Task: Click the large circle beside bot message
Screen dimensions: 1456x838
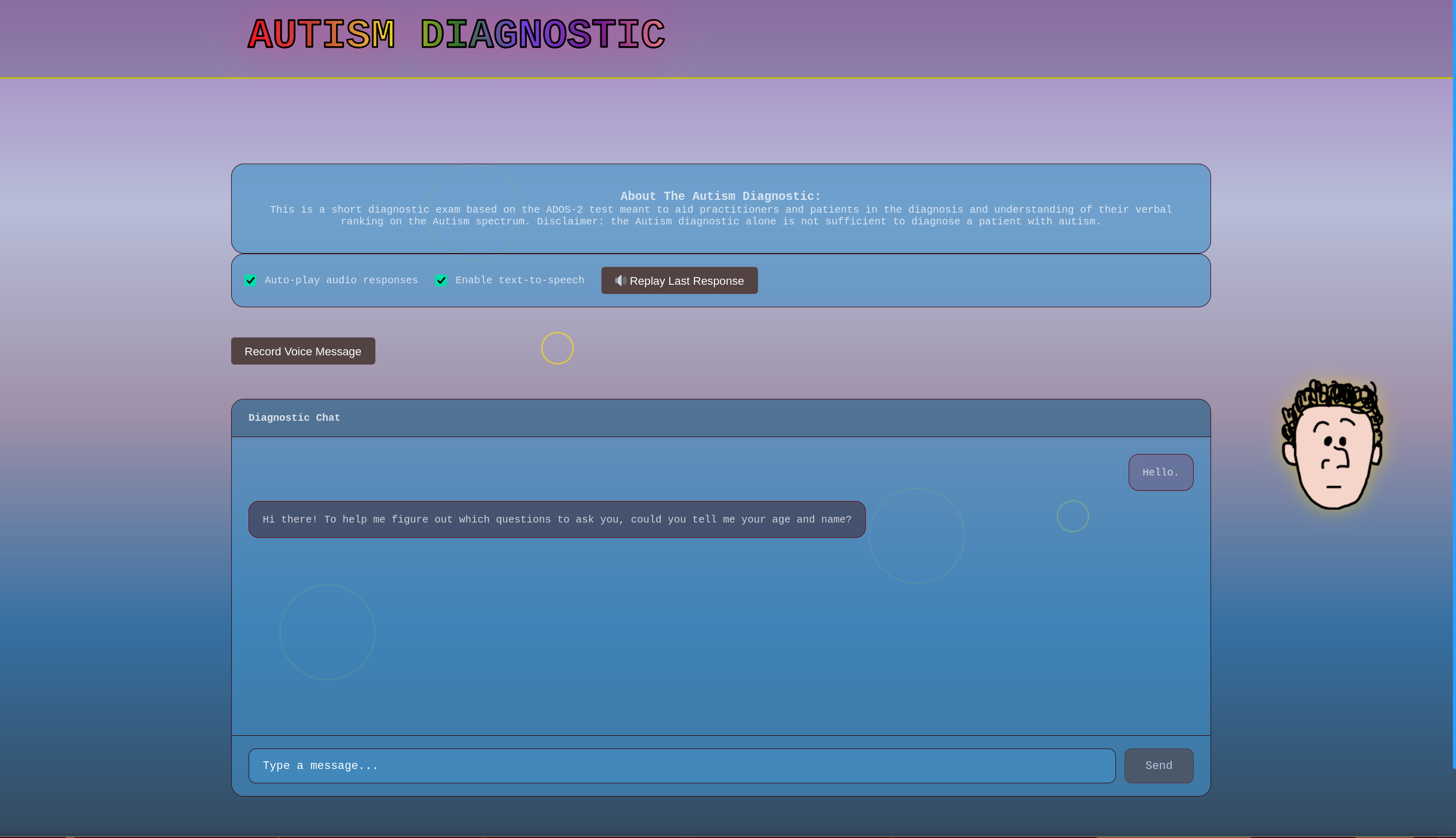Action: pyautogui.click(x=916, y=536)
